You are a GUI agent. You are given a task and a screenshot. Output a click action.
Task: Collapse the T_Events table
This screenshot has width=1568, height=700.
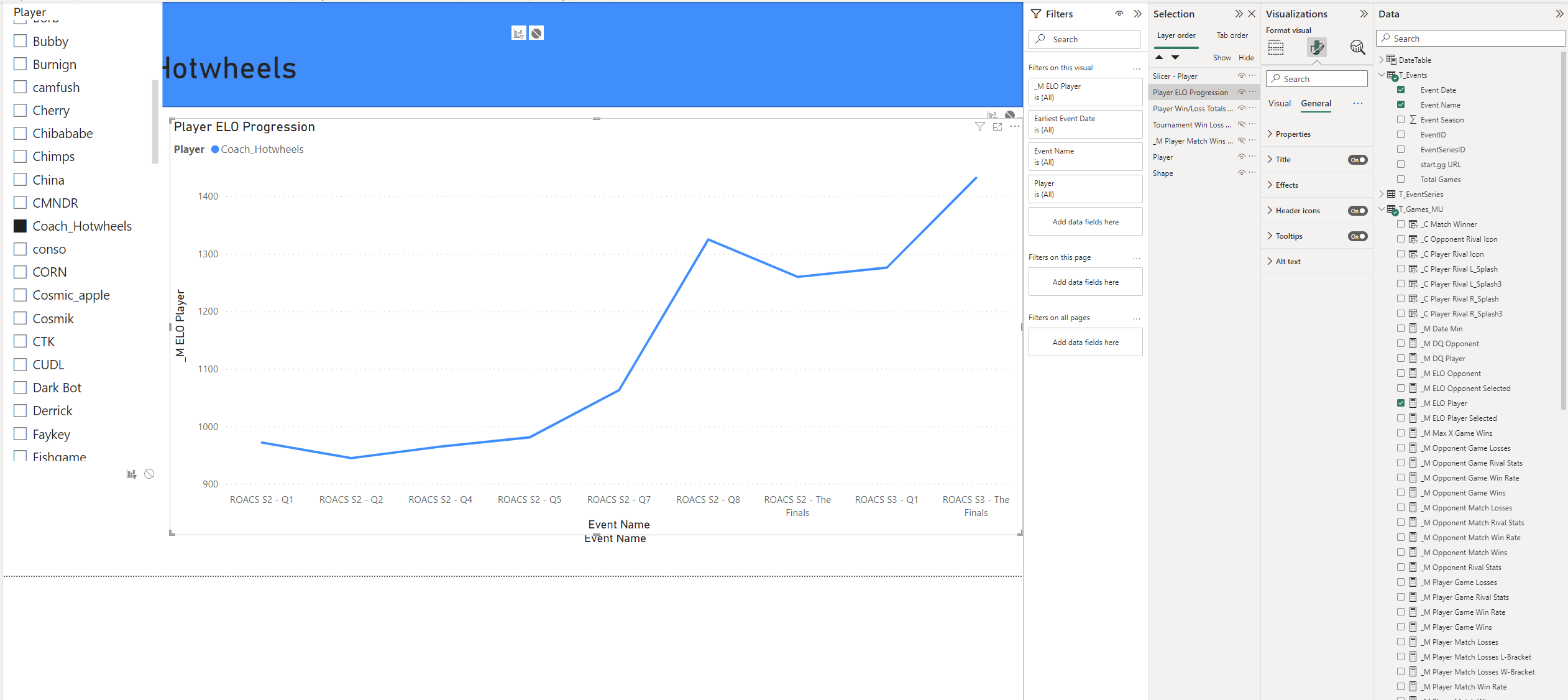click(x=1382, y=75)
